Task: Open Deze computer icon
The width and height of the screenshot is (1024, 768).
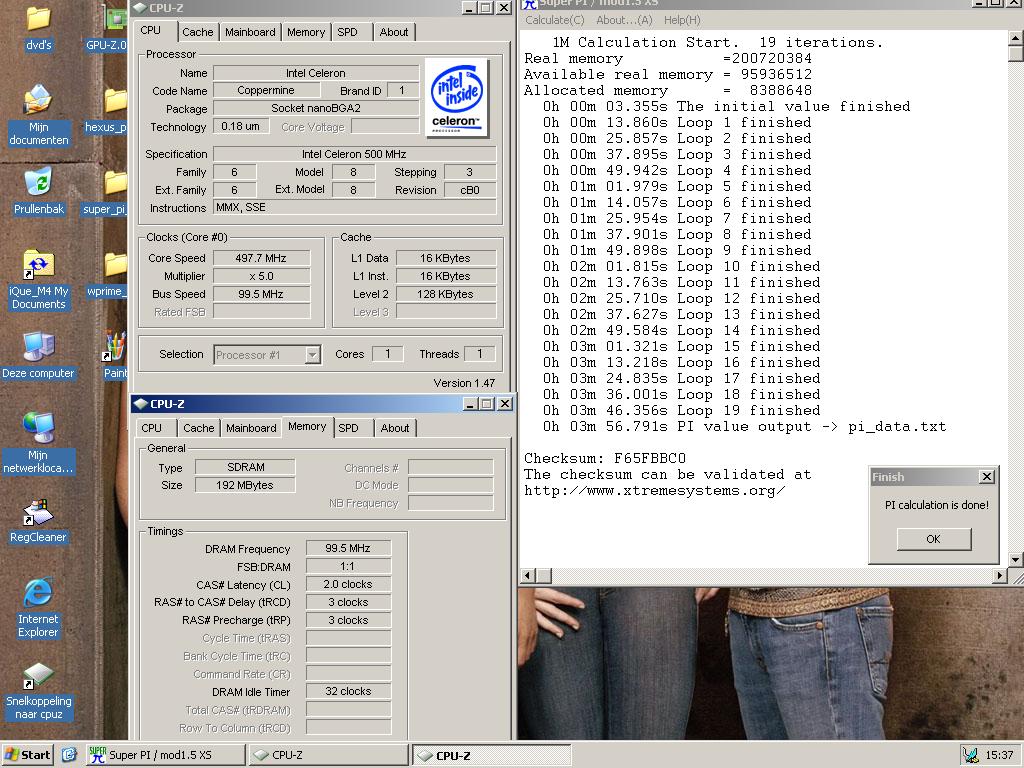Action: 38,347
